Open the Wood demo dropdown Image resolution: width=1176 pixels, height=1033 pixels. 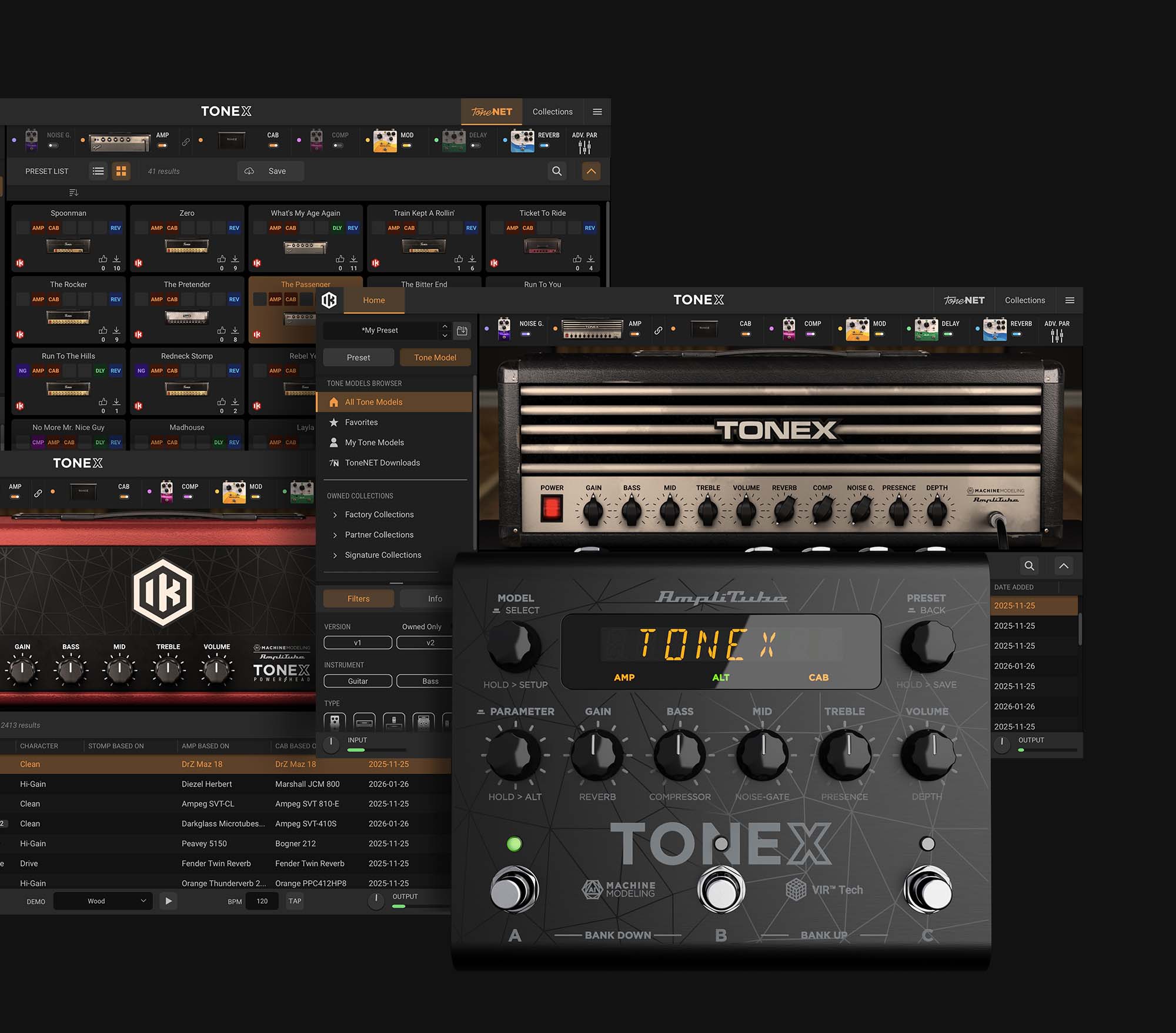[103, 901]
